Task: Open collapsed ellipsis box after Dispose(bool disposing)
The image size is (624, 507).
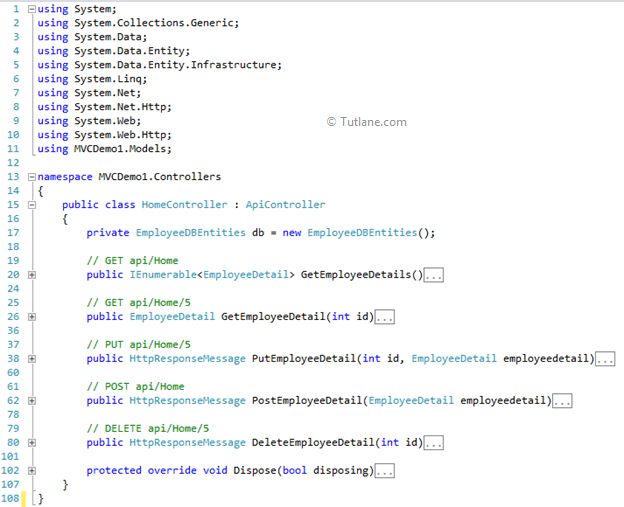Action: (x=385, y=471)
